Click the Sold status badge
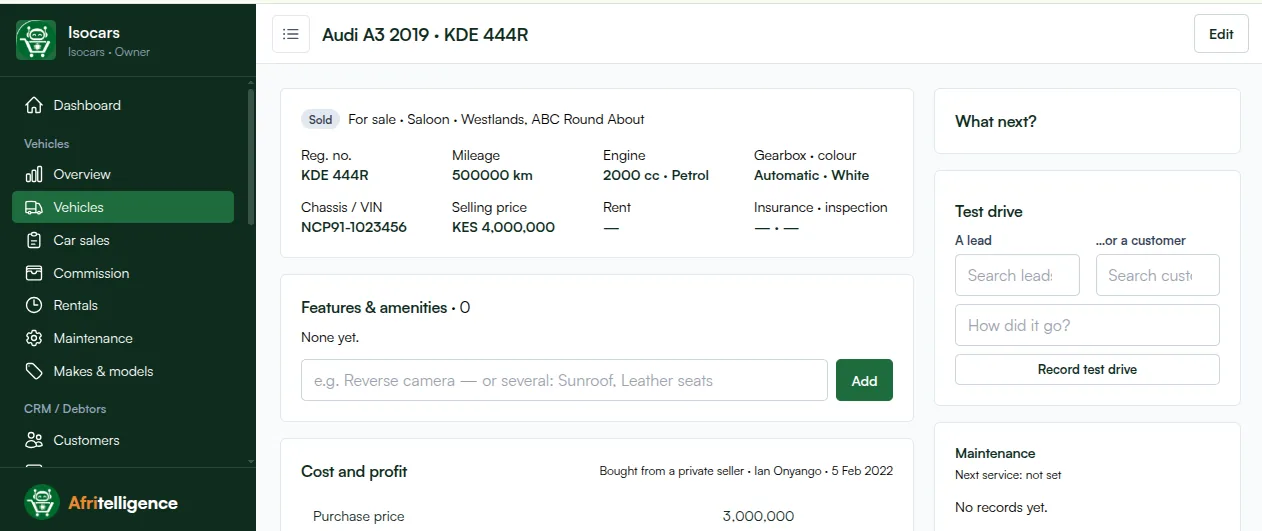This screenshot has width=1262, height=531. (320, 119)
